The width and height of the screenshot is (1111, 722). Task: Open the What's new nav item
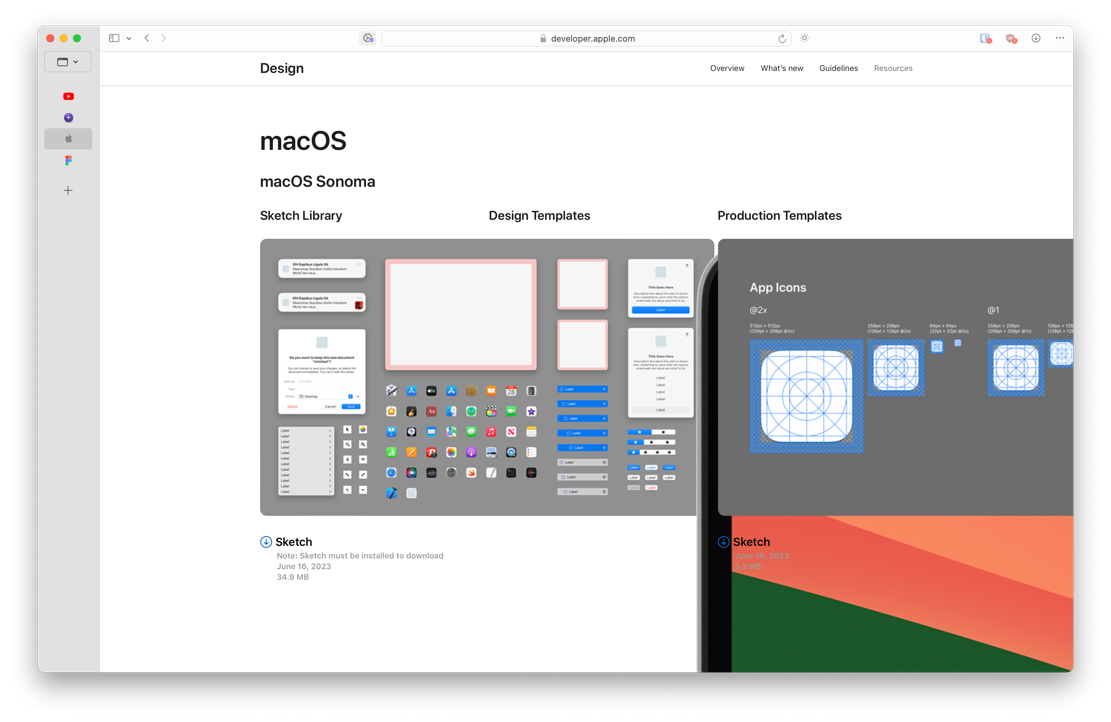pyautogui.click(x=781, y=68)
